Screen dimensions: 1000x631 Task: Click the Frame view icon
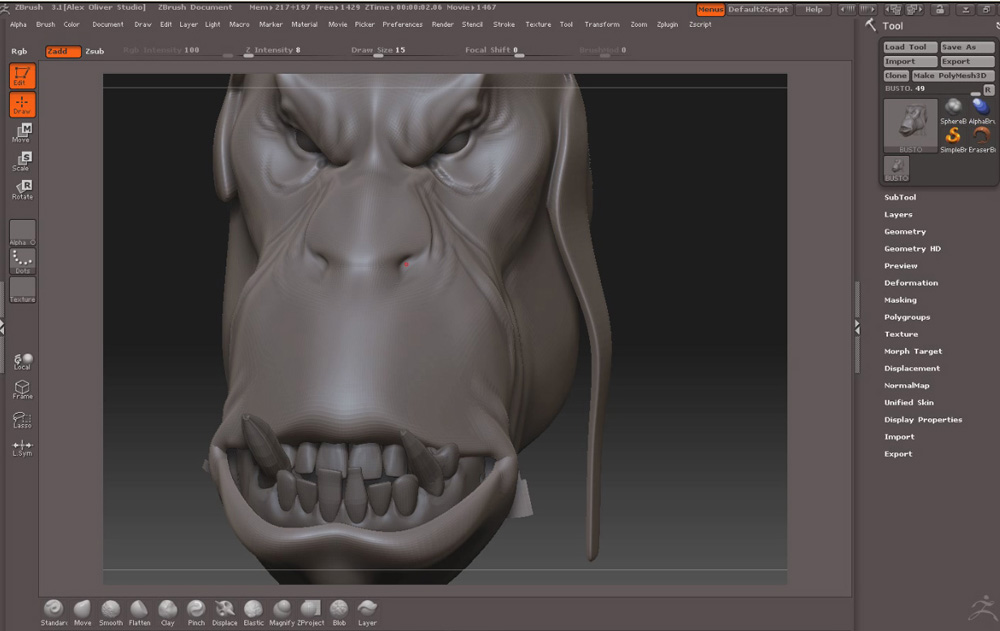pos(22,389)
